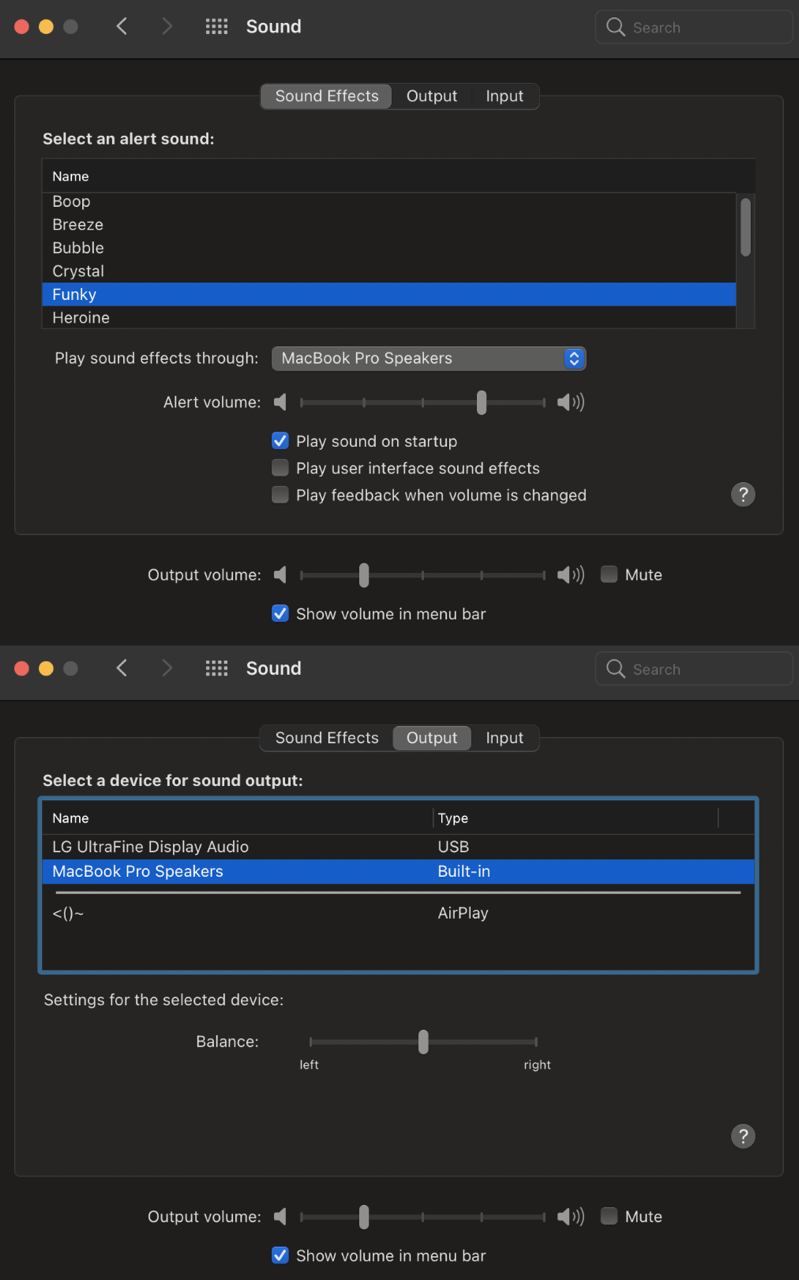This screenshot has width=799, height=1280.
Task: Switch to the Input tab in the upper window
Action: pyautogui.click(x=505, y=96)
